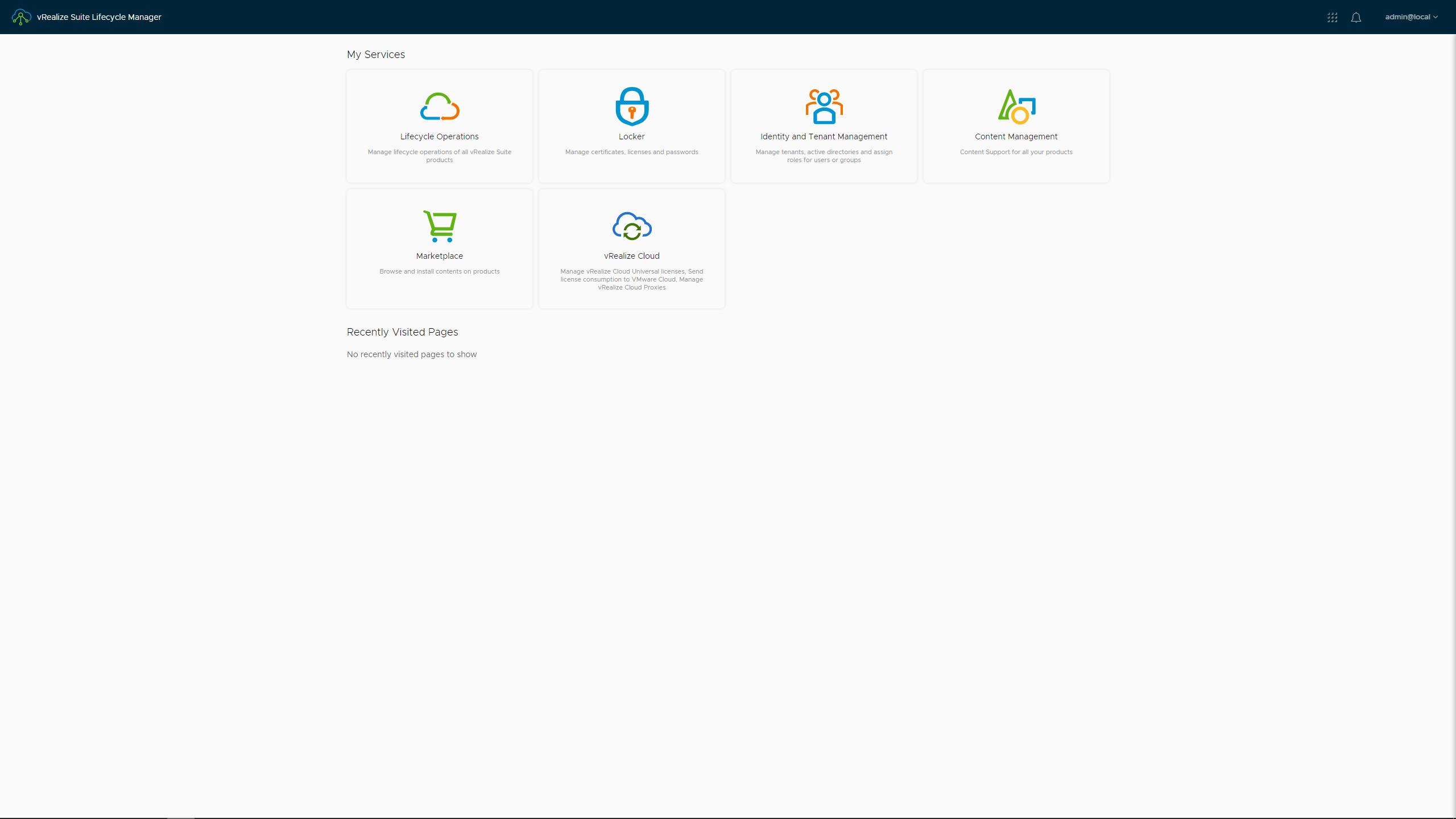Expand the admin@local user menu
1456x819 pixels.
(x=1412, y=17)
